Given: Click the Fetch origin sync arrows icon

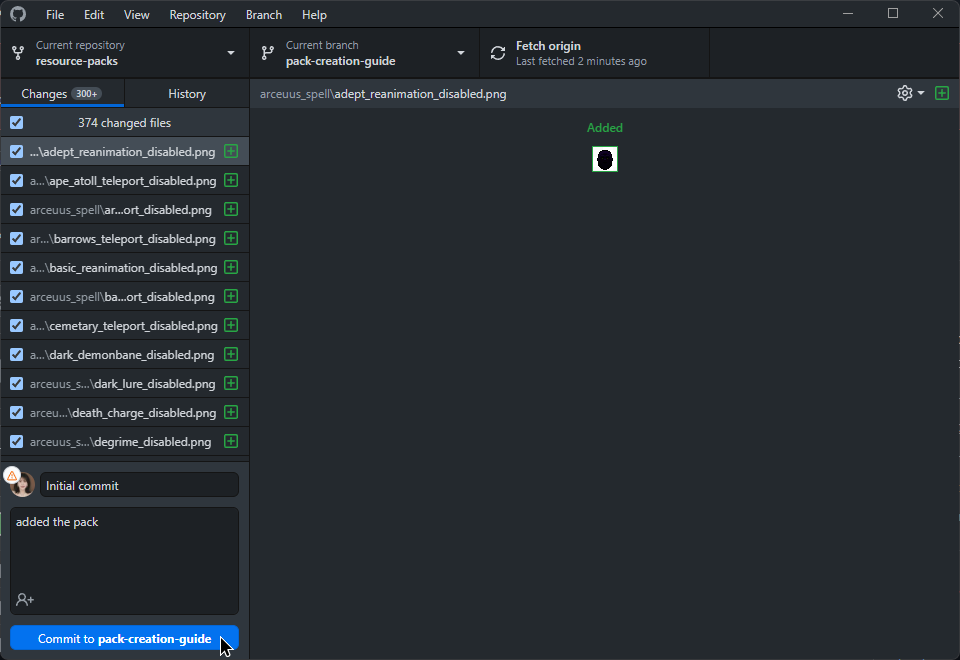Looking at the screenshot, I should 498,53.
